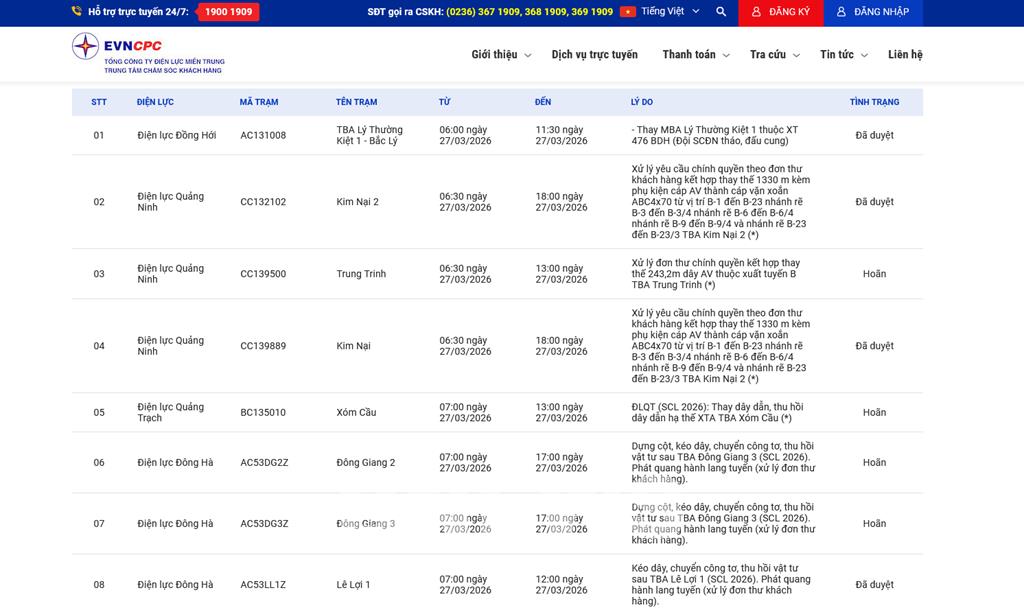The image size is (1024, 612).
Task: Go to the Liên hệ page
Action: [x=905, y=55]
